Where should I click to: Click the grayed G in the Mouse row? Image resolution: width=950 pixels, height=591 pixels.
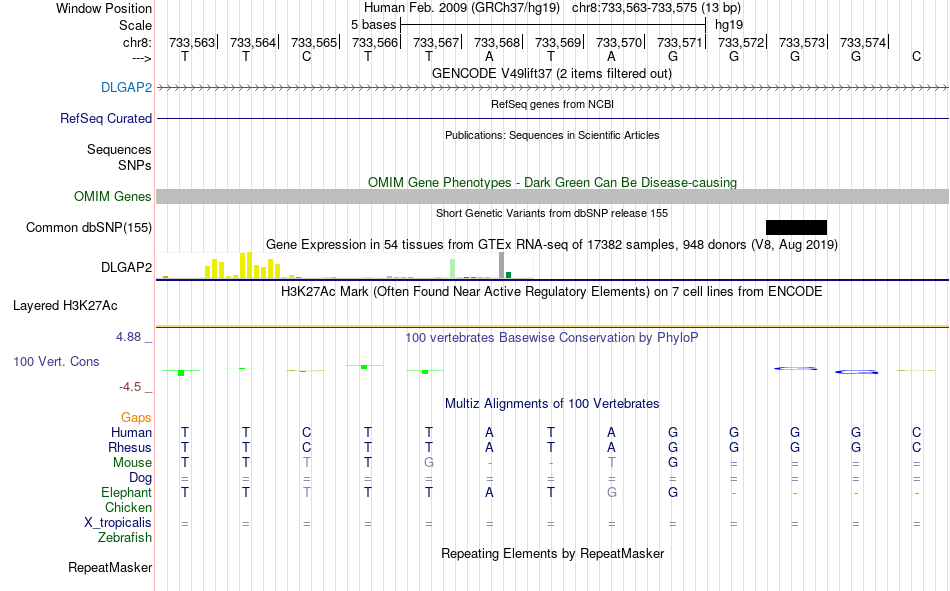[x=428, y=462]
